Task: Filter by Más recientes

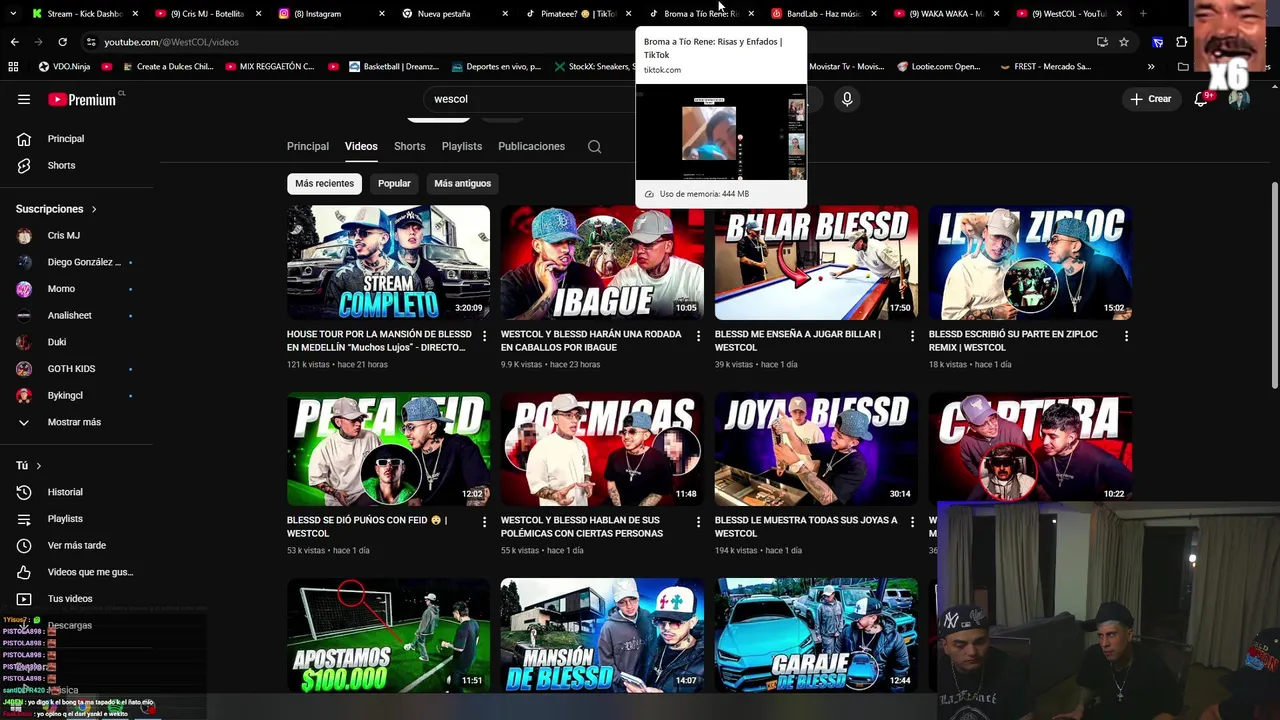Action: coord(324,184)
